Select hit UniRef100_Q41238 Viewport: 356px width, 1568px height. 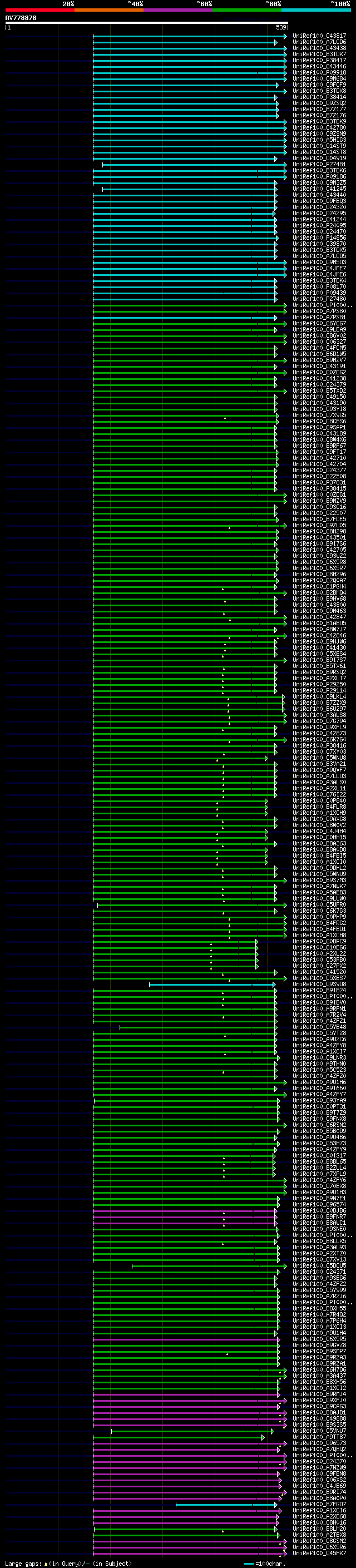point(319,379)
